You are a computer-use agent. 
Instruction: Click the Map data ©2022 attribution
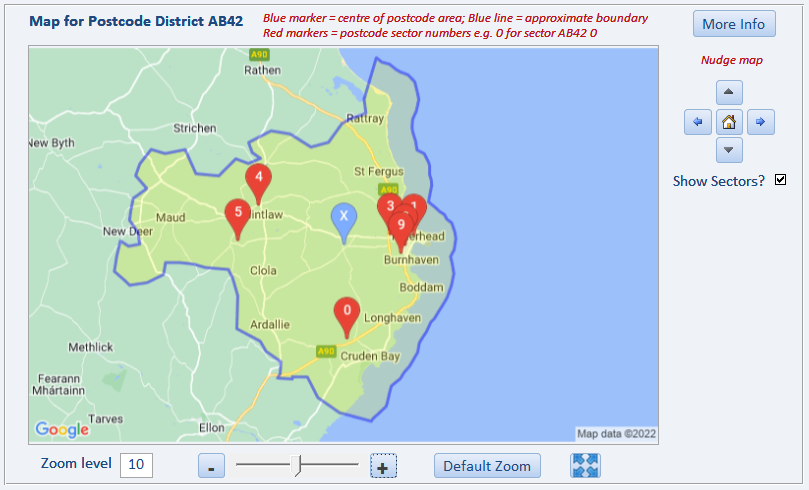tap(616, 434)
